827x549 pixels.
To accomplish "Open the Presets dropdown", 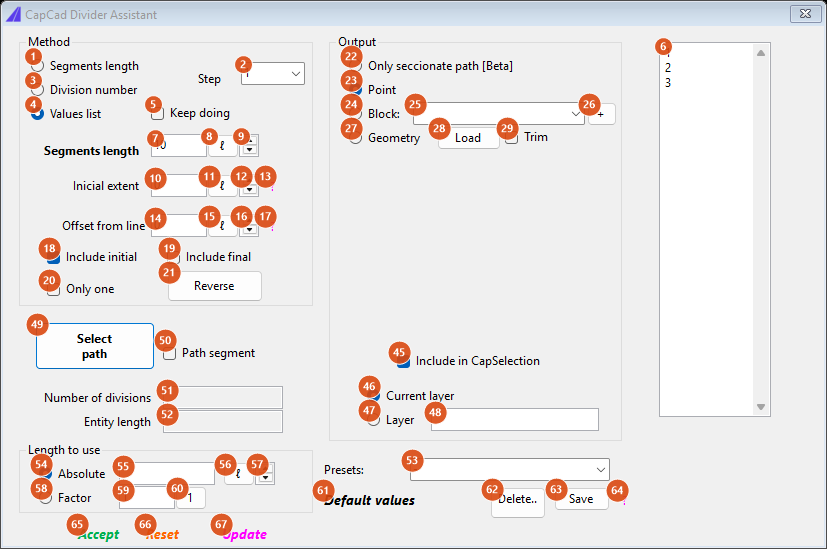I will 509,469.
